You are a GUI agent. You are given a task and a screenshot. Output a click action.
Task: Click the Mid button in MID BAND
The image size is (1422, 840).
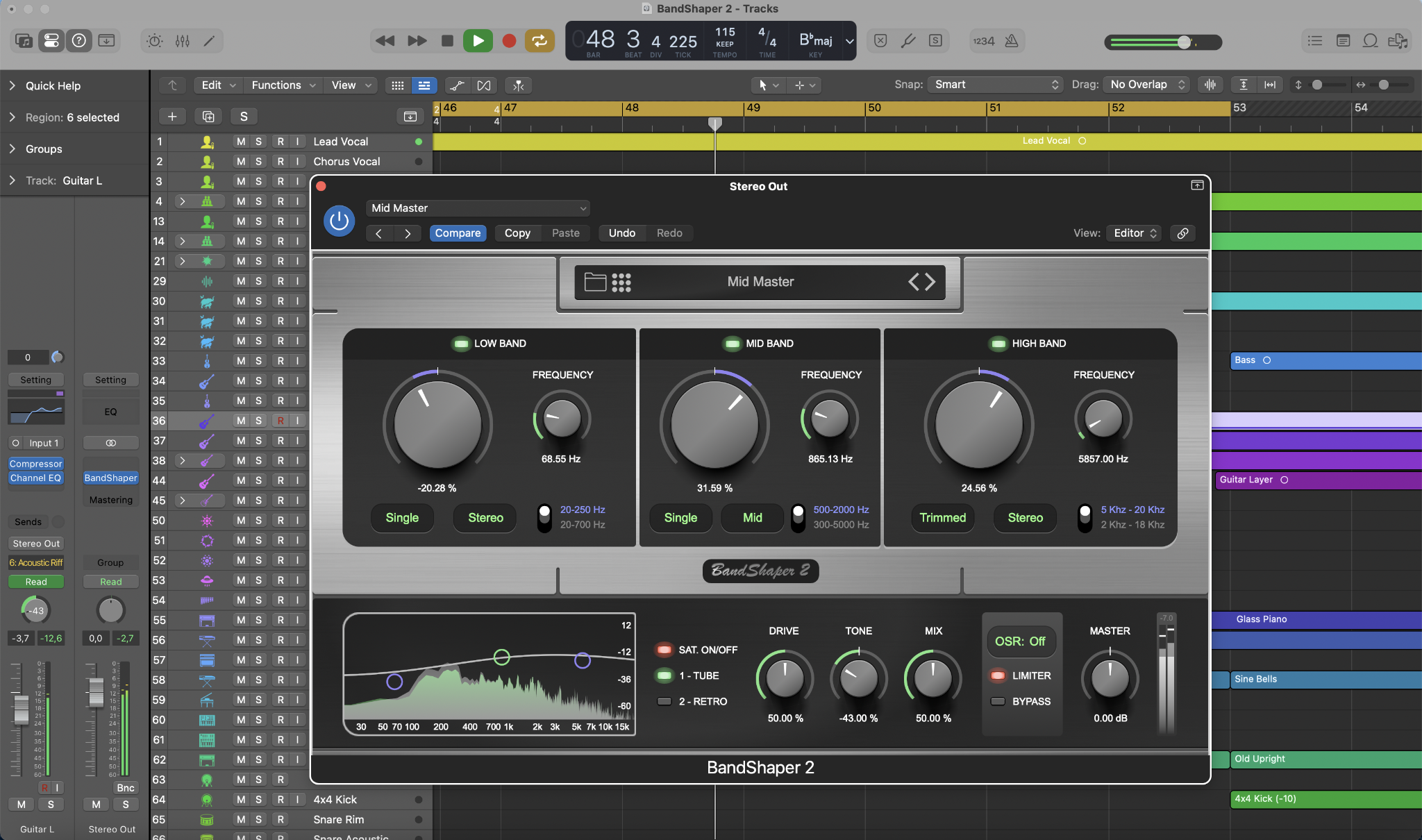753,518
